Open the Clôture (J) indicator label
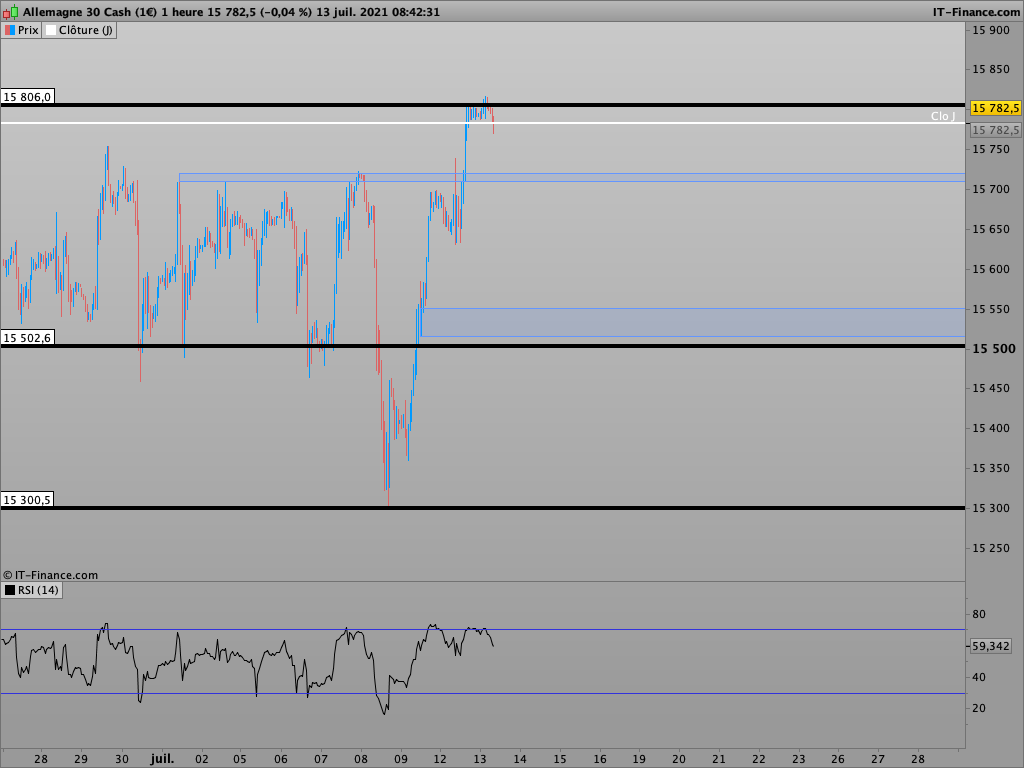Image resolution: width=1024 pixels, height=768 pixels. 86,30
